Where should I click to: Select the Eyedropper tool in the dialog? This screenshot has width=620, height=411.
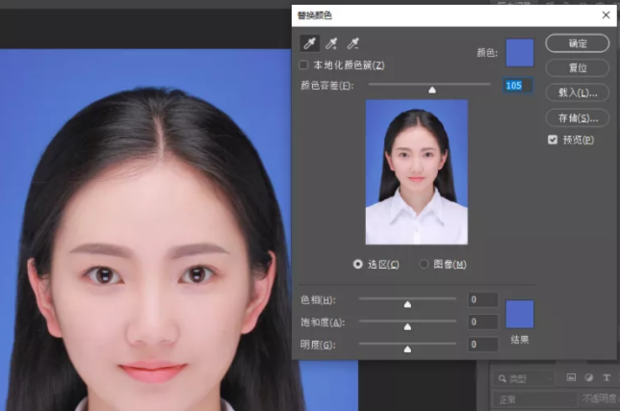click(x=310, y=43)
